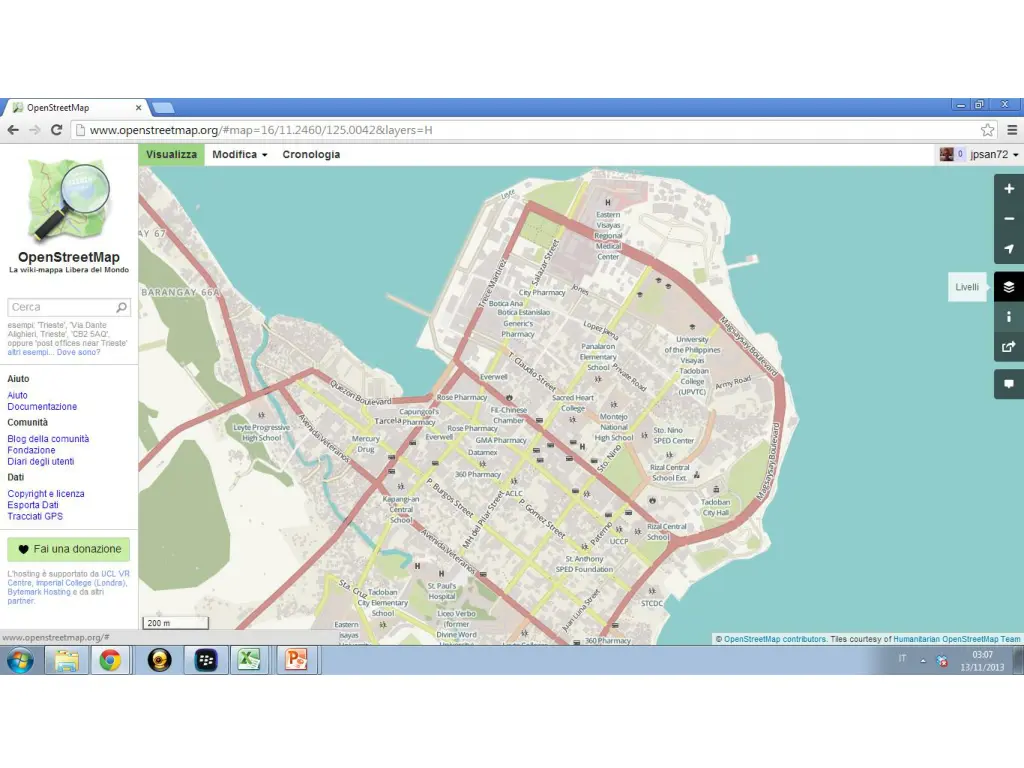Viewport: 1024px width, 768px height.
Task: Click the OpenStreetMap logo image
Action: coord(69,200)
